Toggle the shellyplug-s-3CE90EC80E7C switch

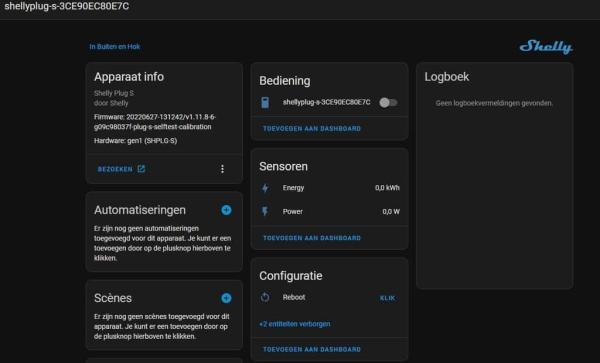388,103
